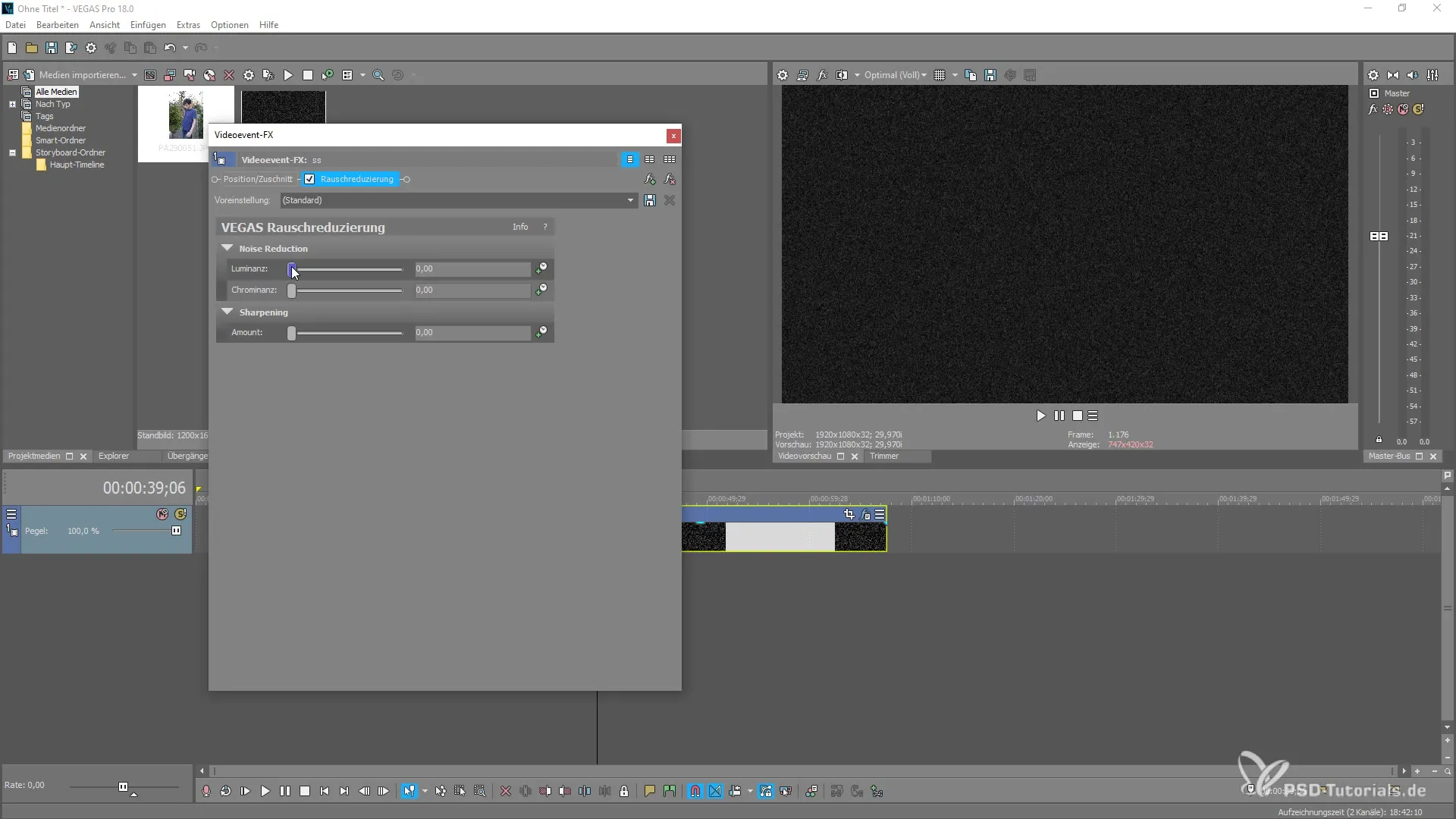Image resolution: width=1456 pixels, height=819 pixels.
Task: Click the Save project icon in toolbar
Action: (x=51, y=48)
